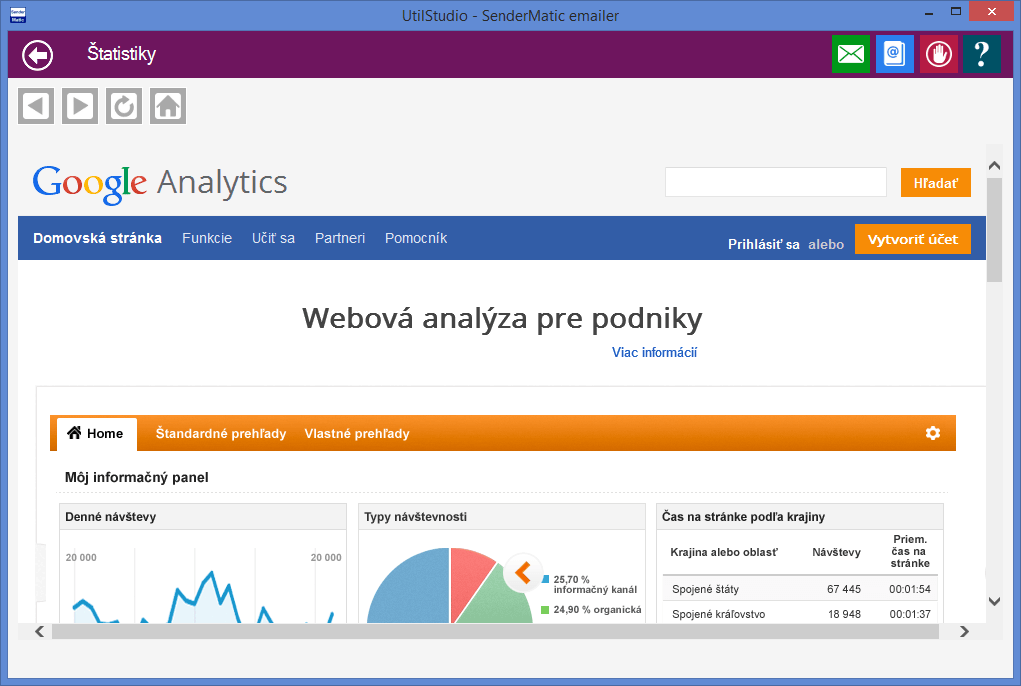The width and height of the screenshot is (1021, 686).
Task: Click the Webová analýza pre podniky headline
Action: click(502, 319)
